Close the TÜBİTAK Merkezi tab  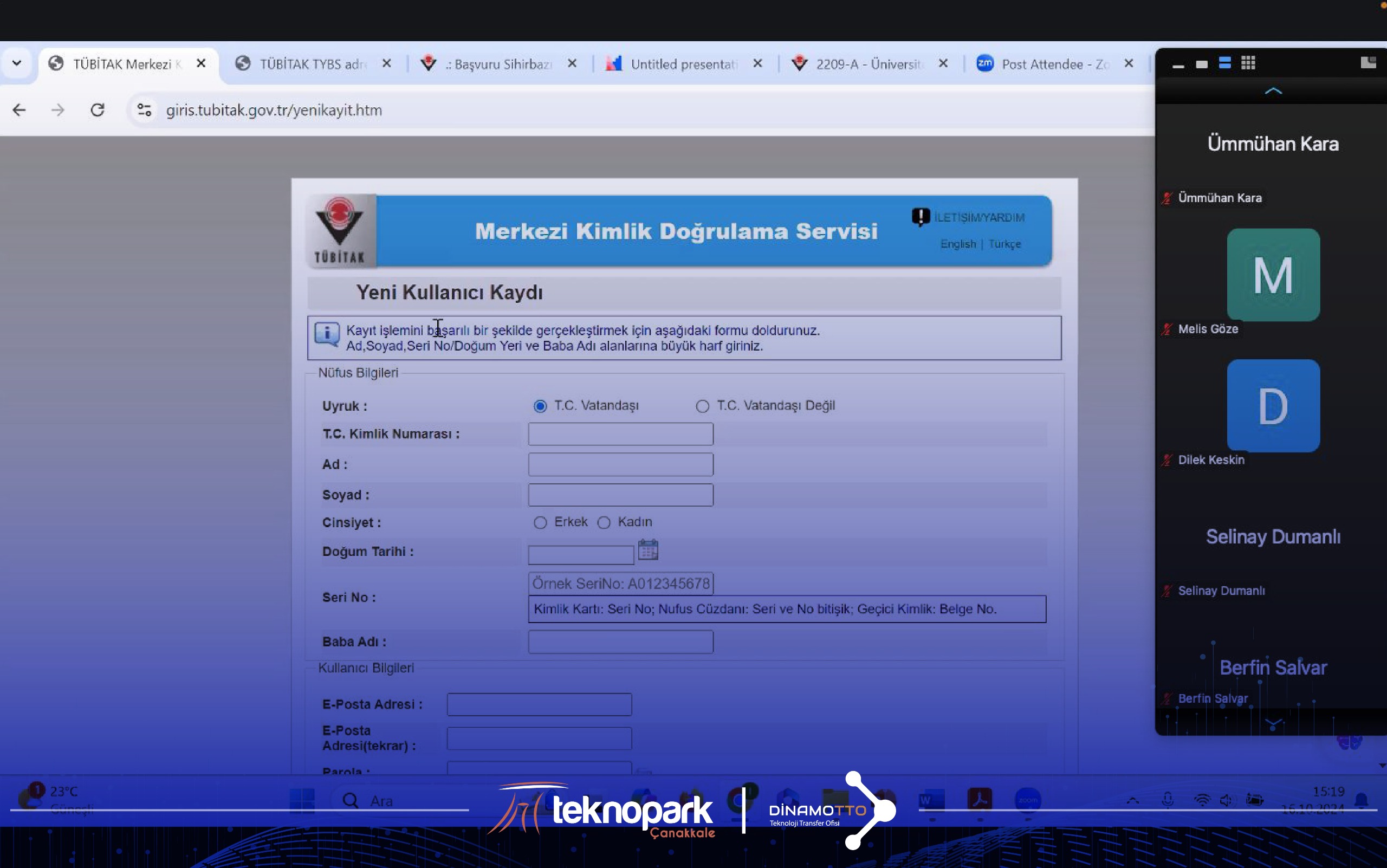pyautogui.click(x=201, y=63)
